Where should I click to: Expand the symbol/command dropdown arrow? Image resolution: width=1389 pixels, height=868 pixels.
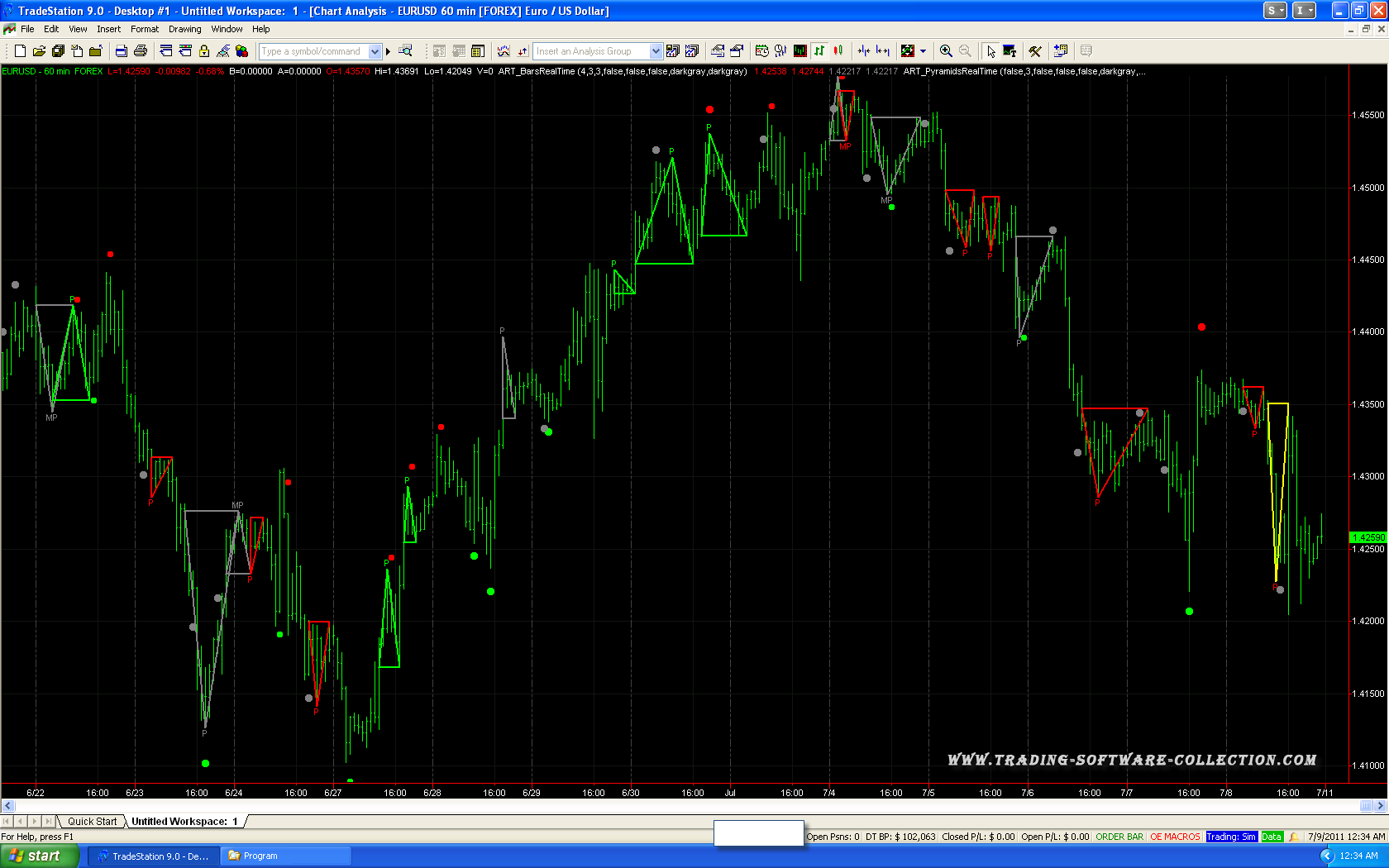[x=375, y=51]
